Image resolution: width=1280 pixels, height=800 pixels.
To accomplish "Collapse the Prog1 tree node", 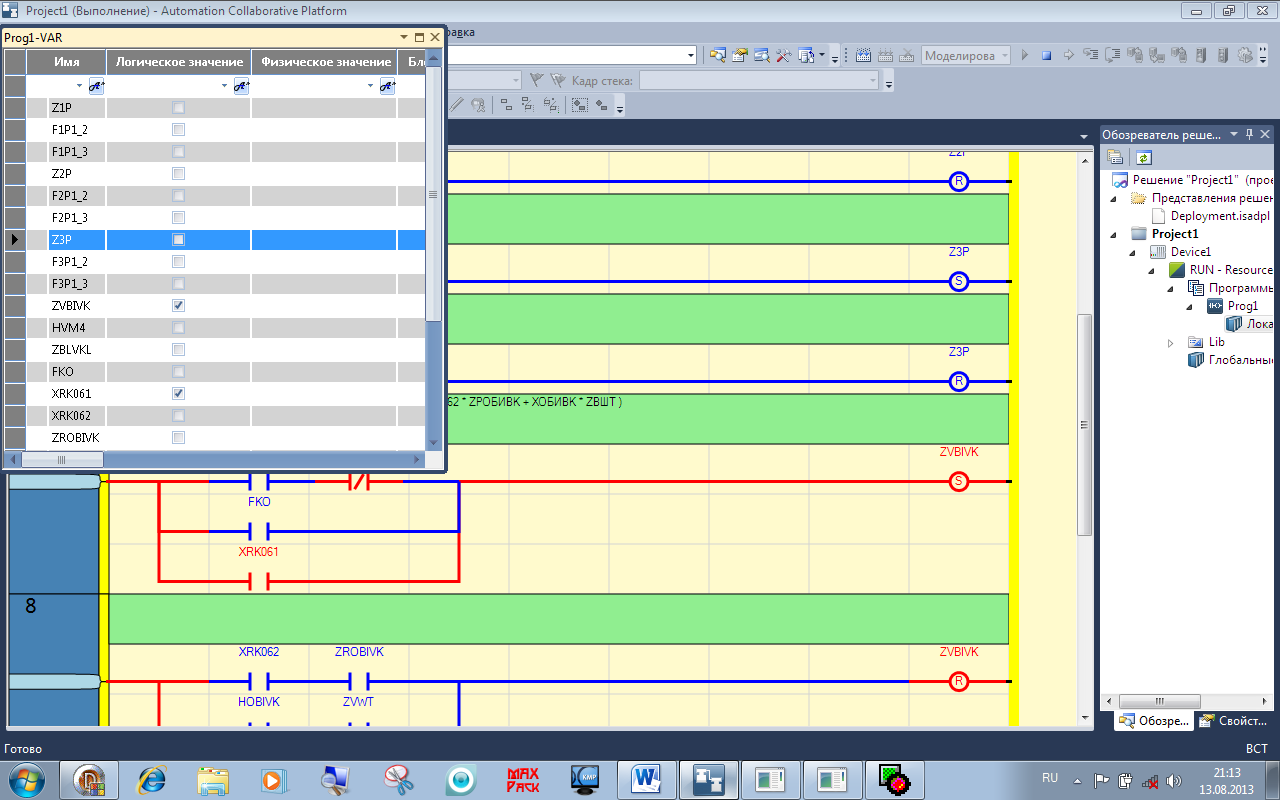I will (x=1191, y=307).
